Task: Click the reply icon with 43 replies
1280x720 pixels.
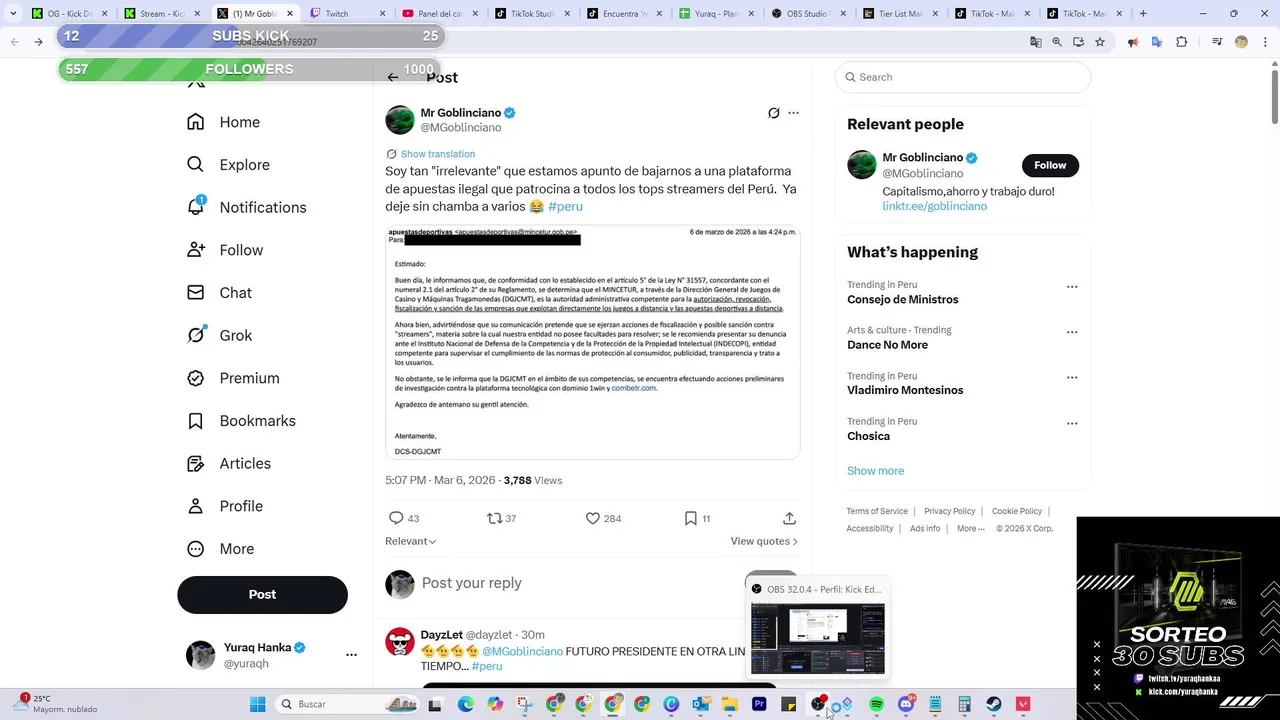Action: [x=396, y=518]
